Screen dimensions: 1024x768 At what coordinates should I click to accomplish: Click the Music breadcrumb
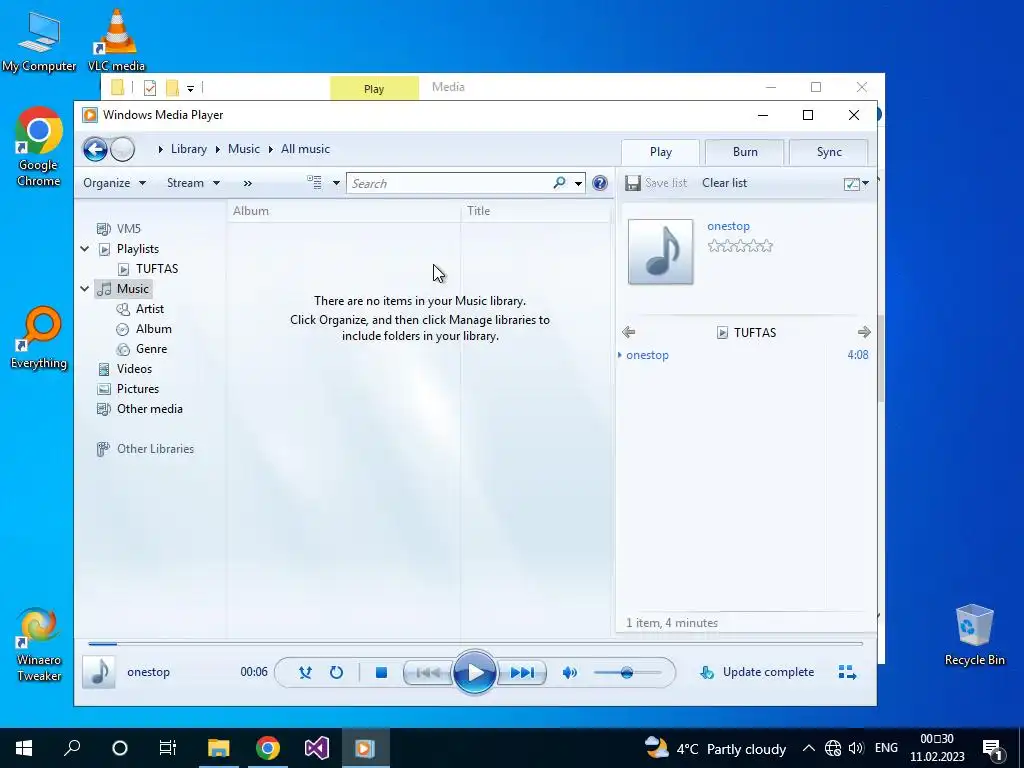244,149
